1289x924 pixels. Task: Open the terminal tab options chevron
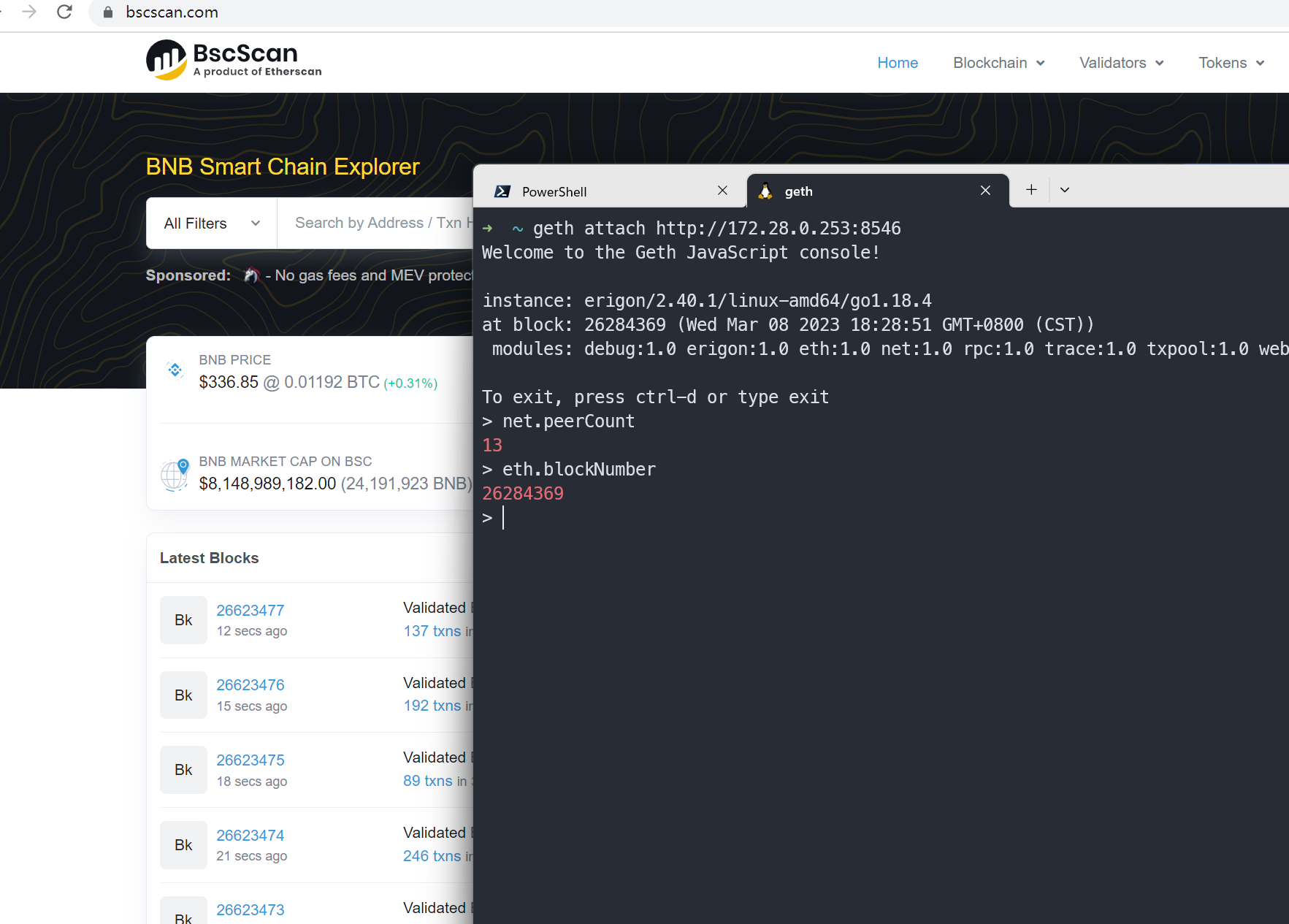tap(1064, 189)
